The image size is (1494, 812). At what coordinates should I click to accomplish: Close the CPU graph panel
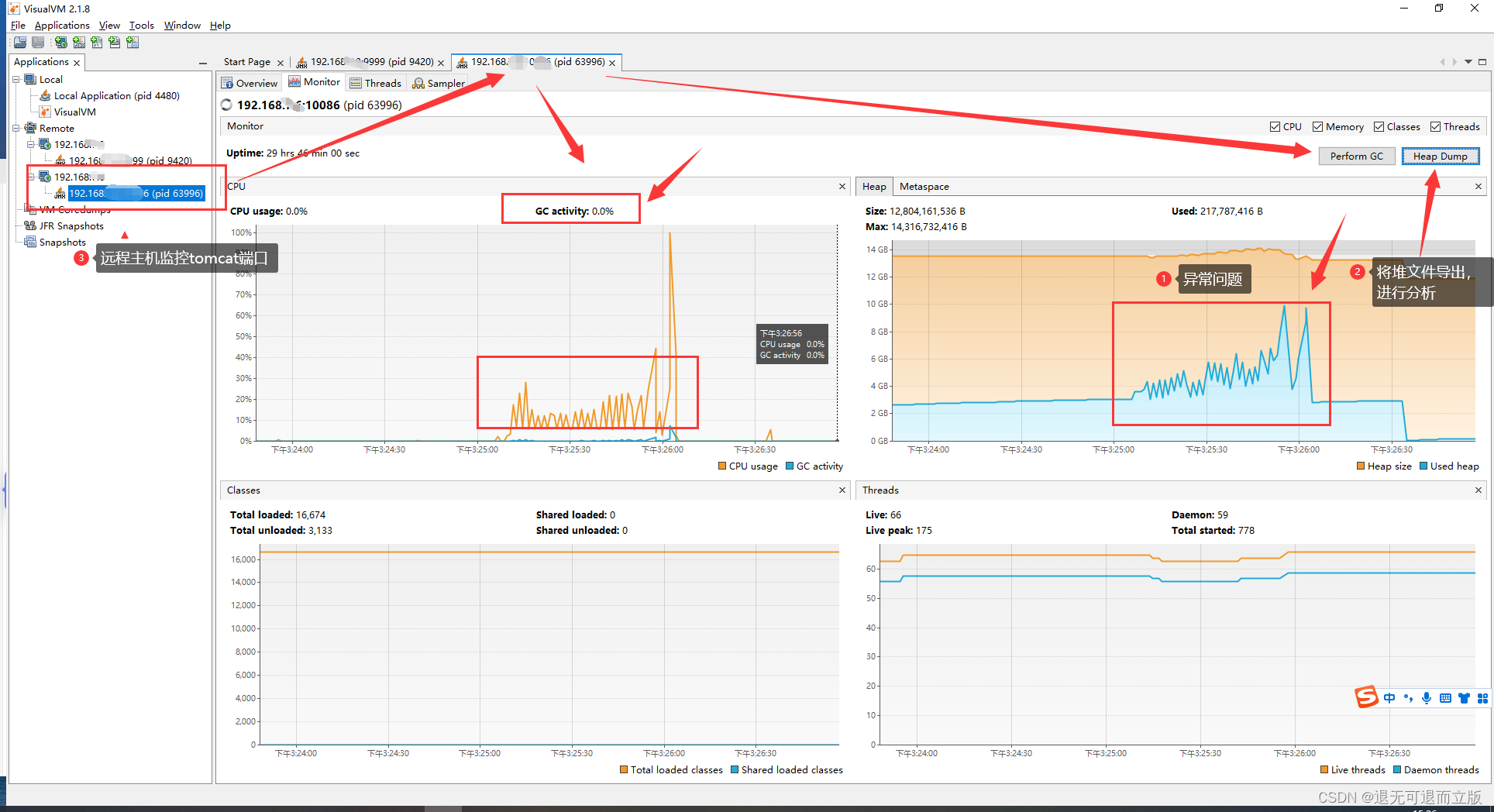click(x=842, y=187)
